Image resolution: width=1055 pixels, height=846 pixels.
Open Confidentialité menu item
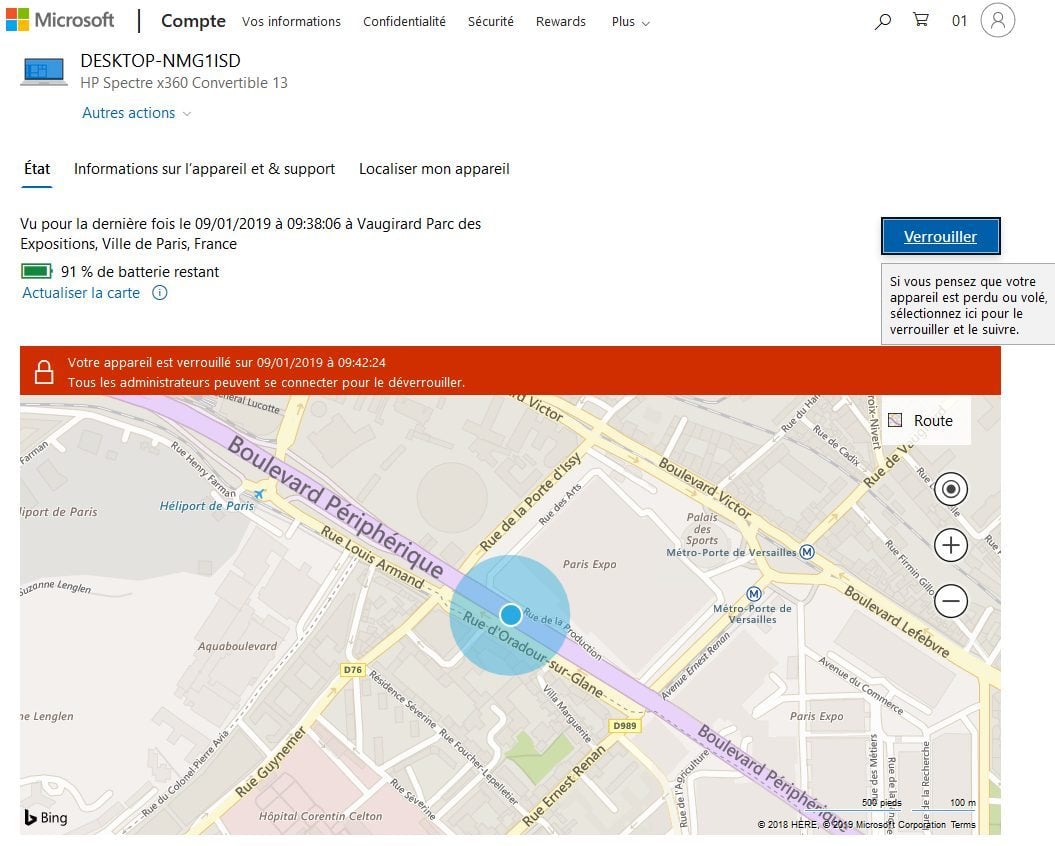(x=404, y=22)
